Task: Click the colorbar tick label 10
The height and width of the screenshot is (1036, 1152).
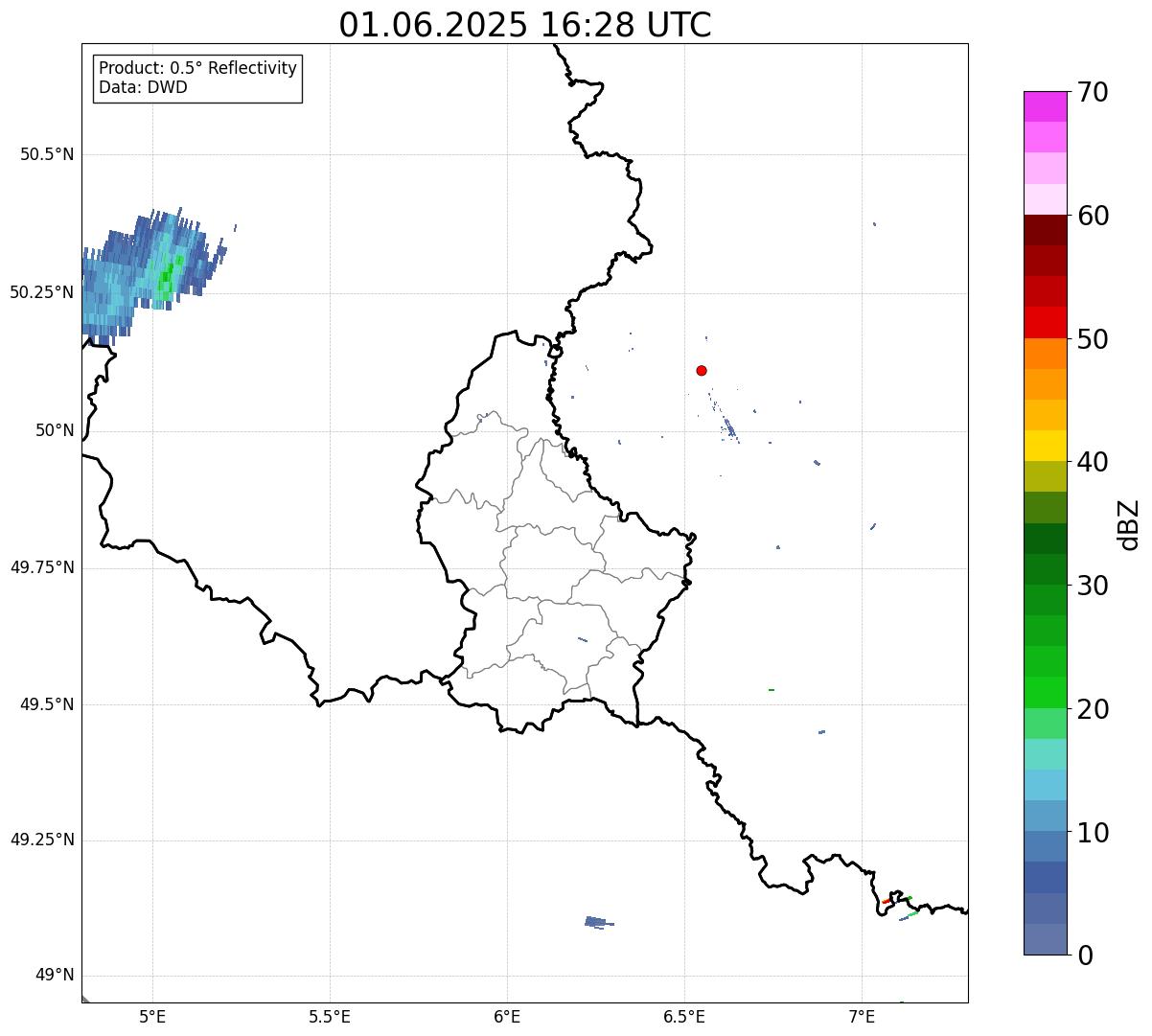Action: point(1093,833)
